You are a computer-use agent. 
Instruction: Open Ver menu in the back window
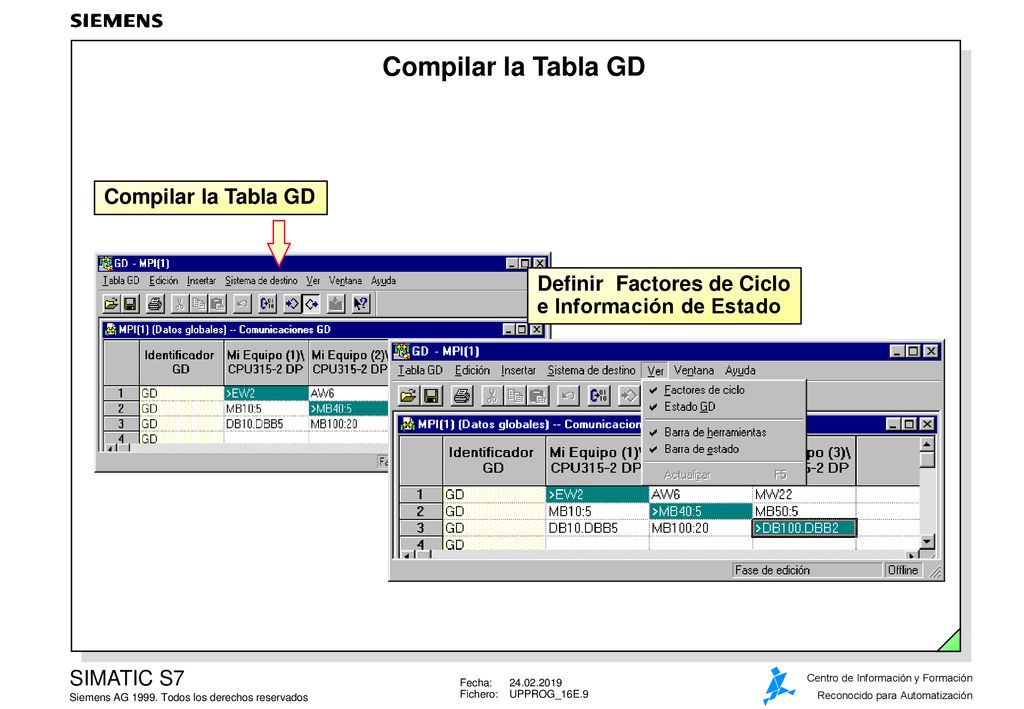coord(313,281)
